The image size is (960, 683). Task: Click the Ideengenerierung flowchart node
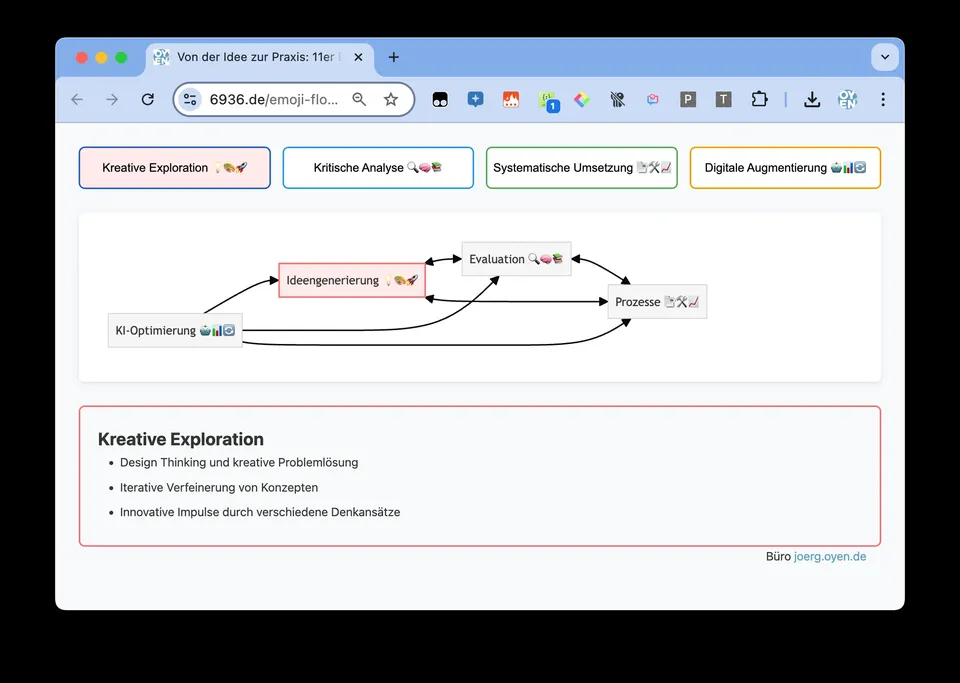352,280
